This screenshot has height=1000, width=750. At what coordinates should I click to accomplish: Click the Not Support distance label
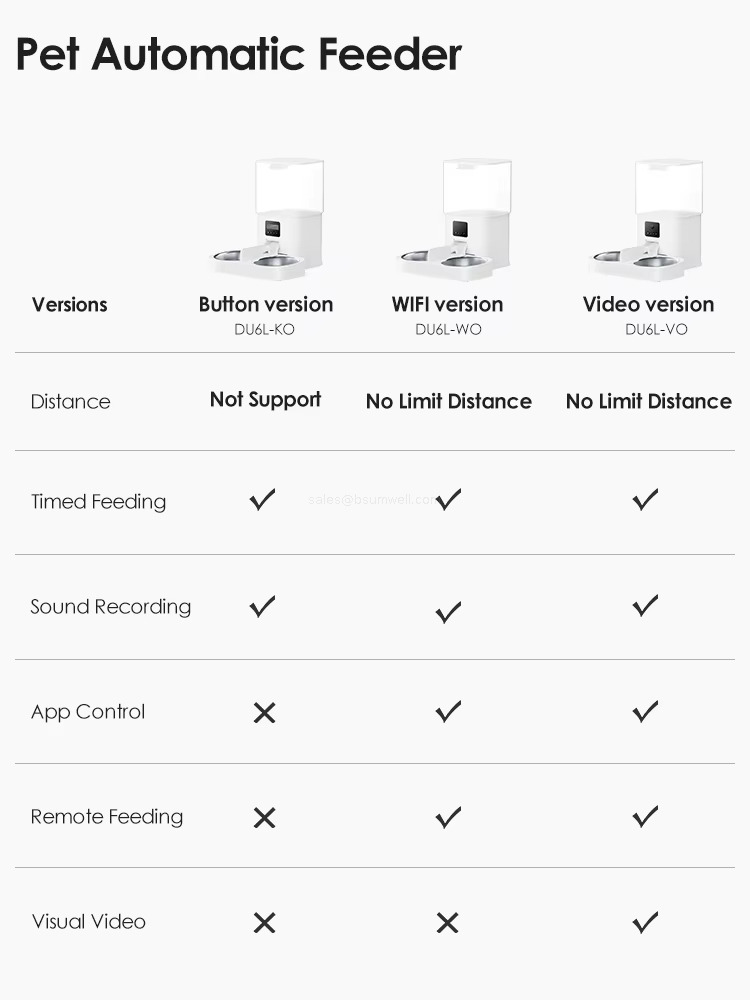[265, 400]
